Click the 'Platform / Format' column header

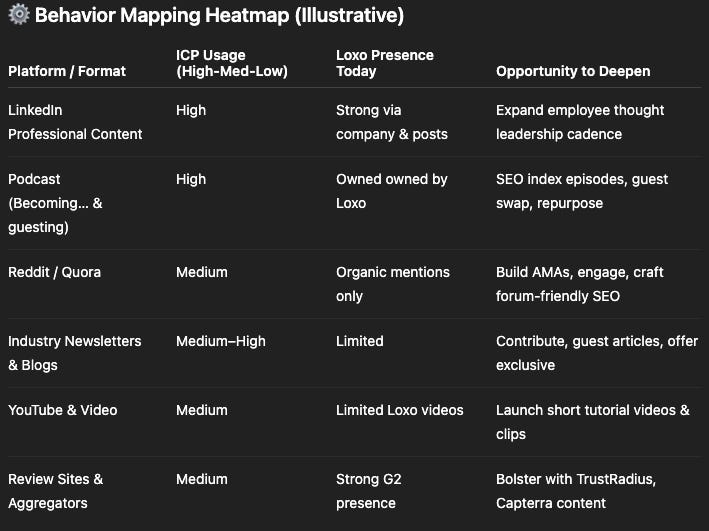(x=67, y=71)
